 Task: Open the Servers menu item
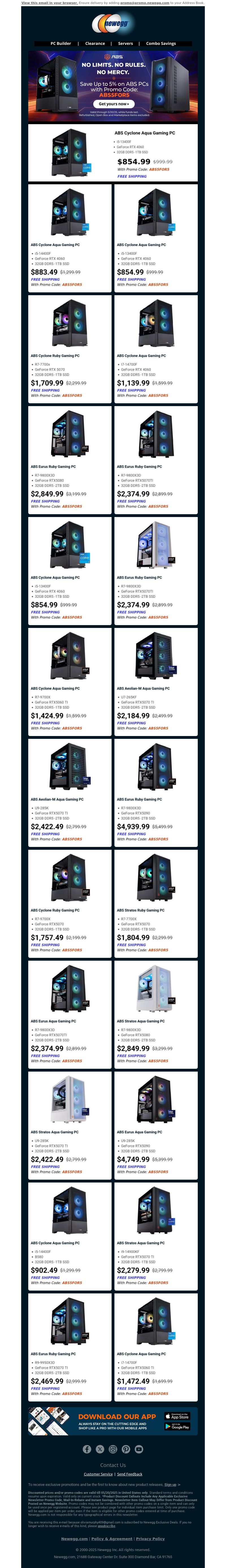(x=125, y=44)
